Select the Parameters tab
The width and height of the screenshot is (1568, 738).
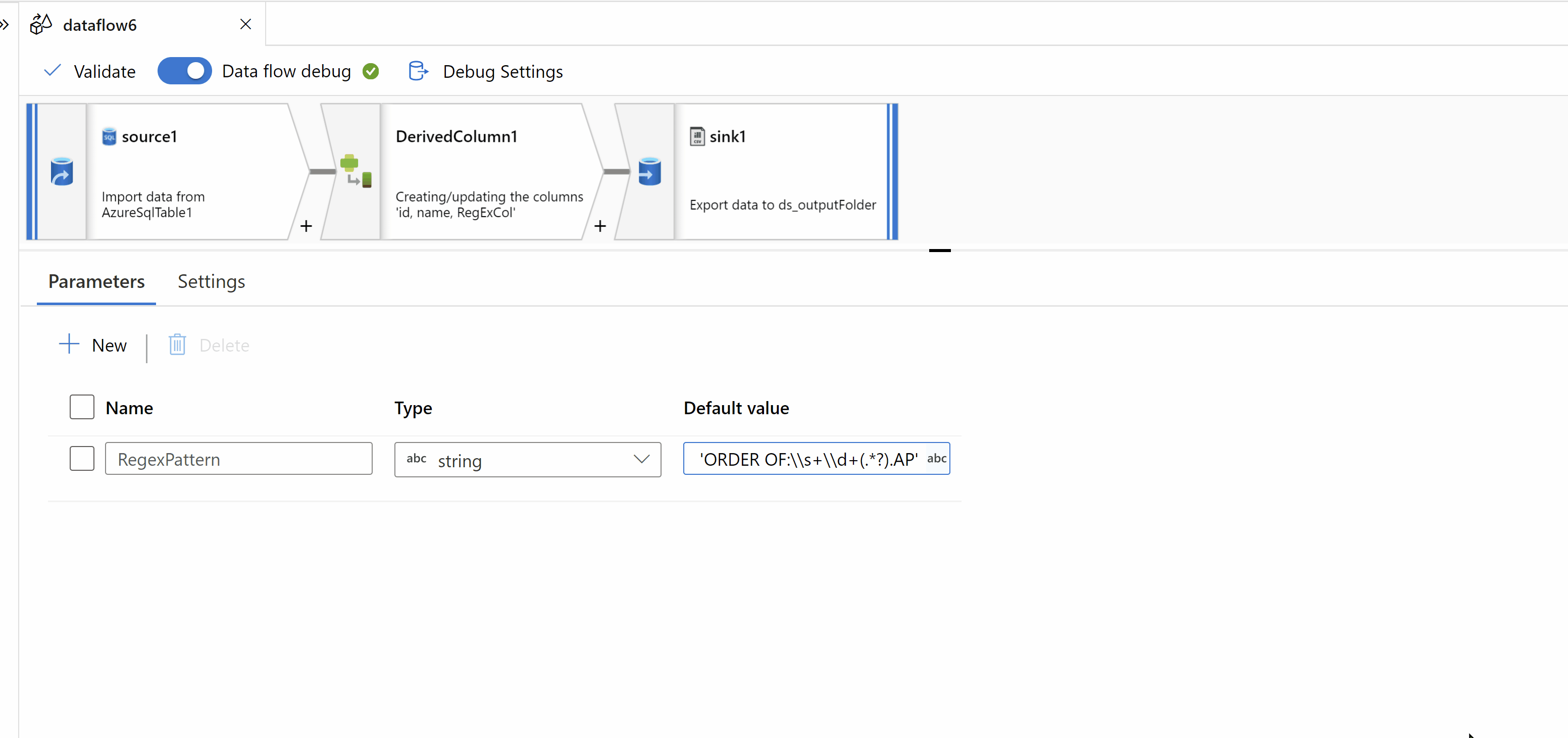[96, 281]
